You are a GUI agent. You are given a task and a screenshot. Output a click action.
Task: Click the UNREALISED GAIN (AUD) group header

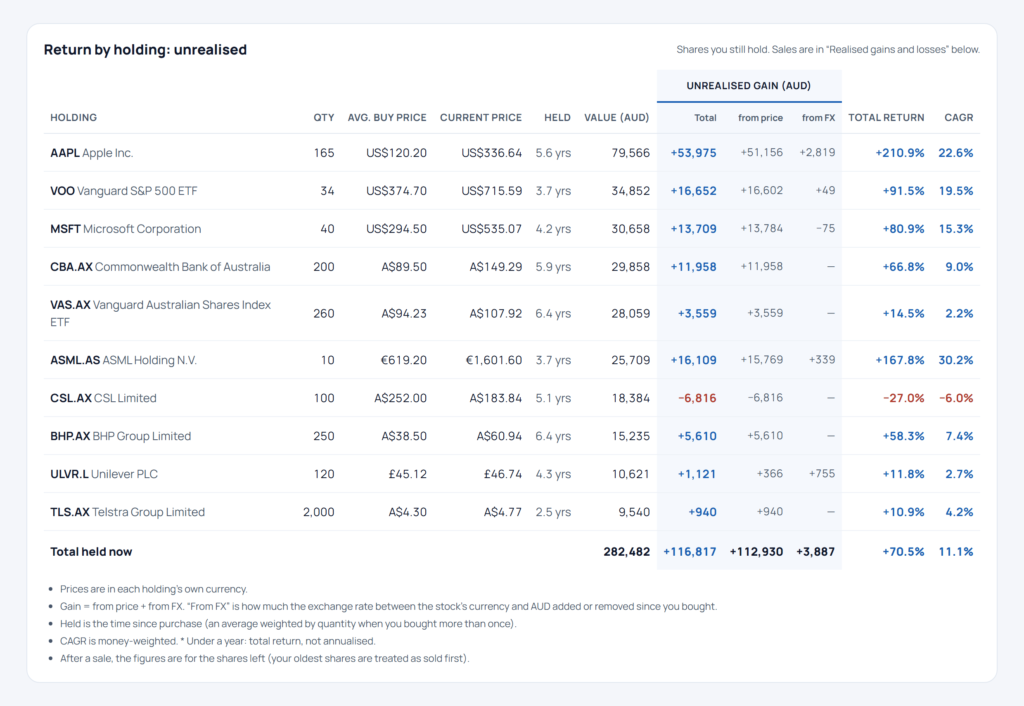(x=748, y=86)
